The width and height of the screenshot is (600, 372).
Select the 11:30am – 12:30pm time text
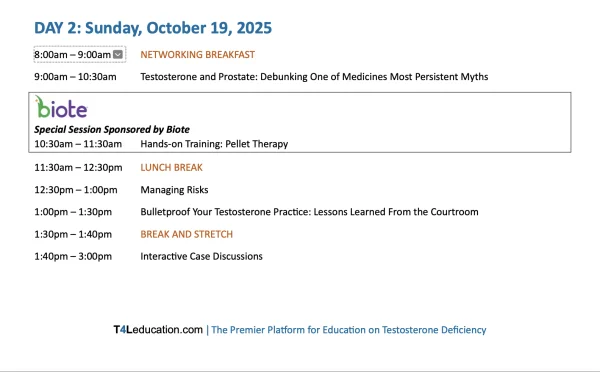pos(78,168)
